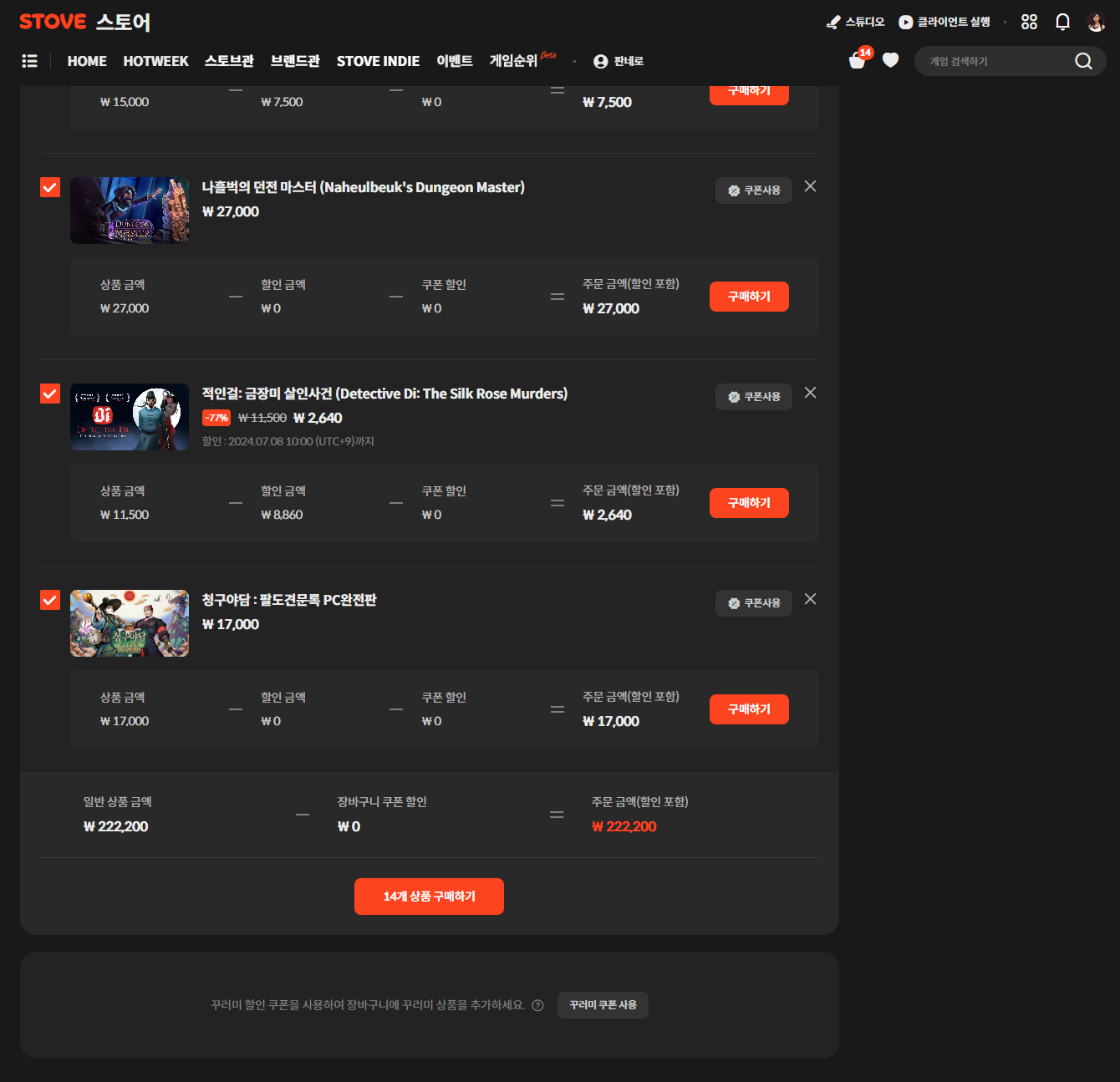Click the search magnifier icon

tap(1083, 61)
